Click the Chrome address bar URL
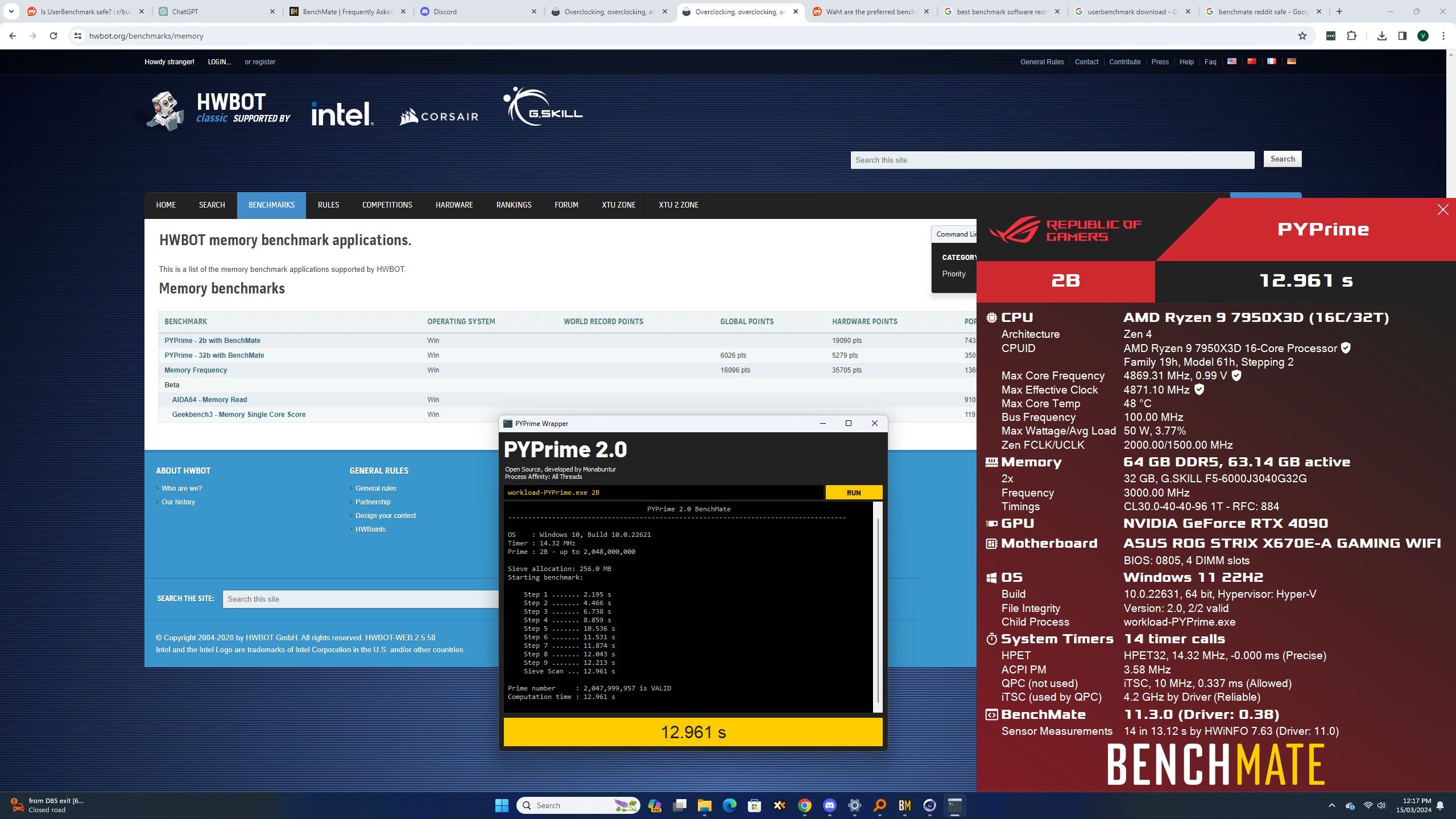 point(146,36)
